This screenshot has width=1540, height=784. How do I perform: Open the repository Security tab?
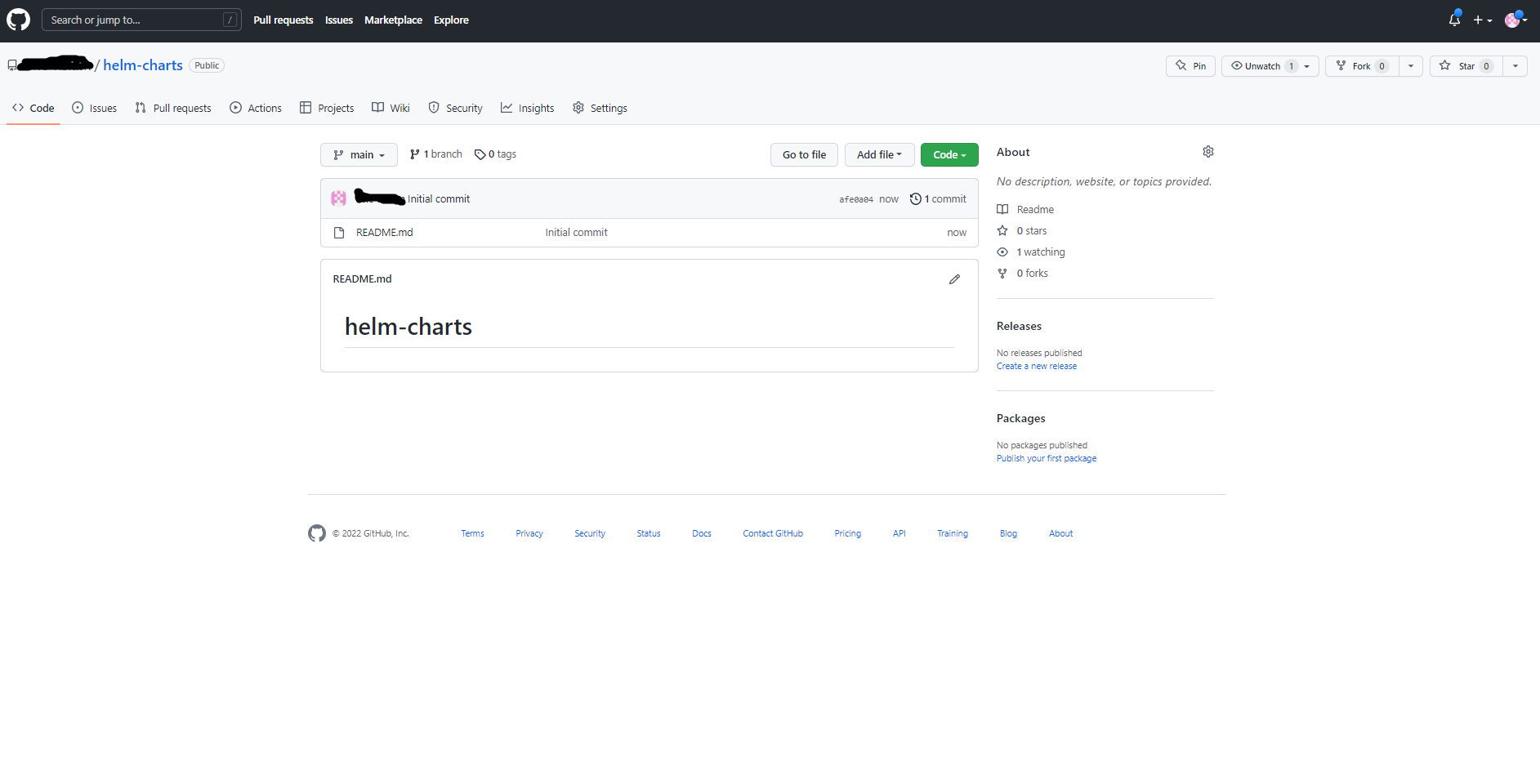coord(455,108)
